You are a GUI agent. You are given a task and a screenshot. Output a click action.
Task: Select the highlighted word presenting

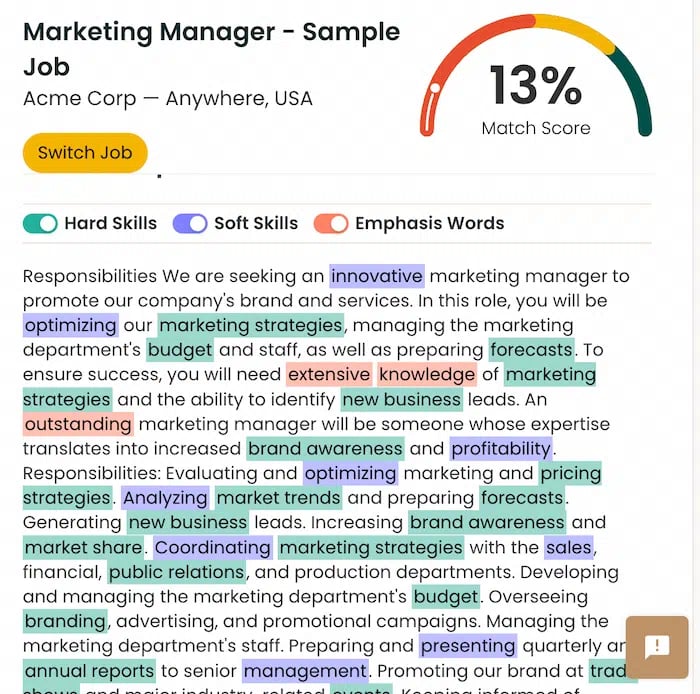[x=468, y=646]
